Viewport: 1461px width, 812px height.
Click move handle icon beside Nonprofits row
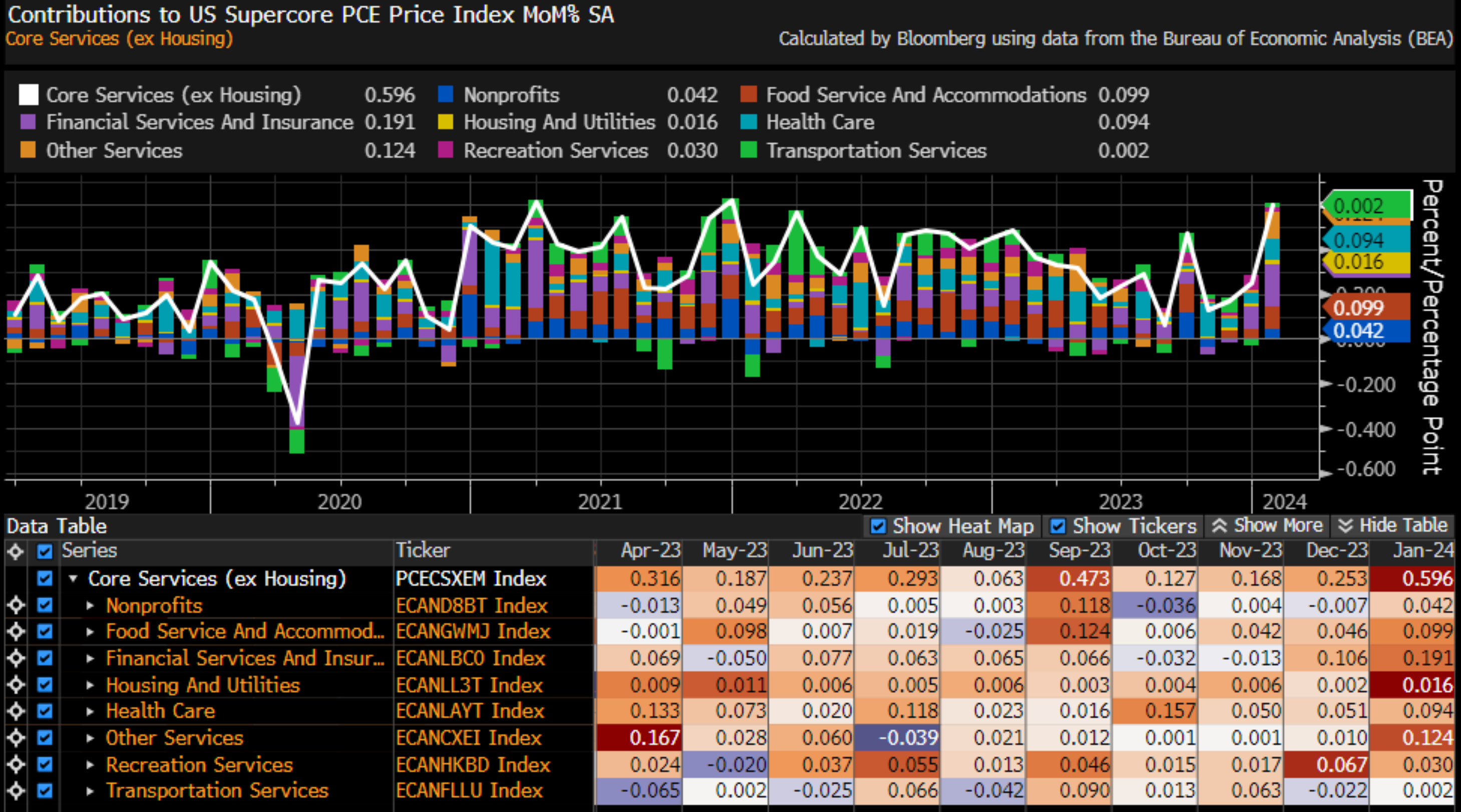(16, 605)
